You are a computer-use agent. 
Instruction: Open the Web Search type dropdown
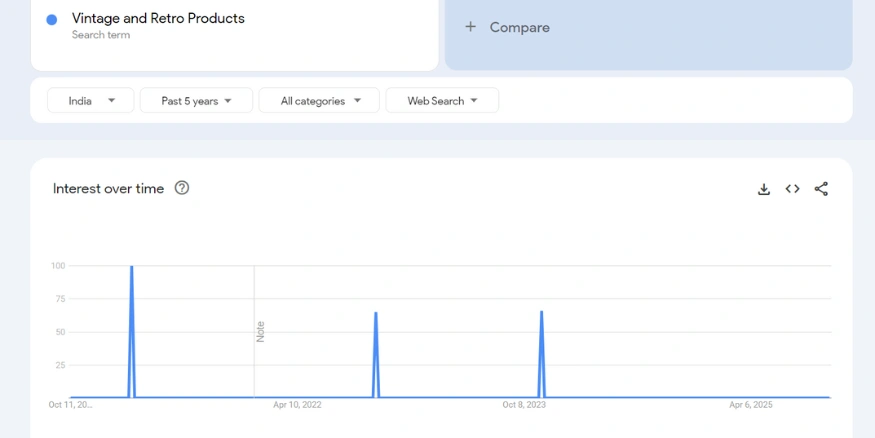(442, 100)
